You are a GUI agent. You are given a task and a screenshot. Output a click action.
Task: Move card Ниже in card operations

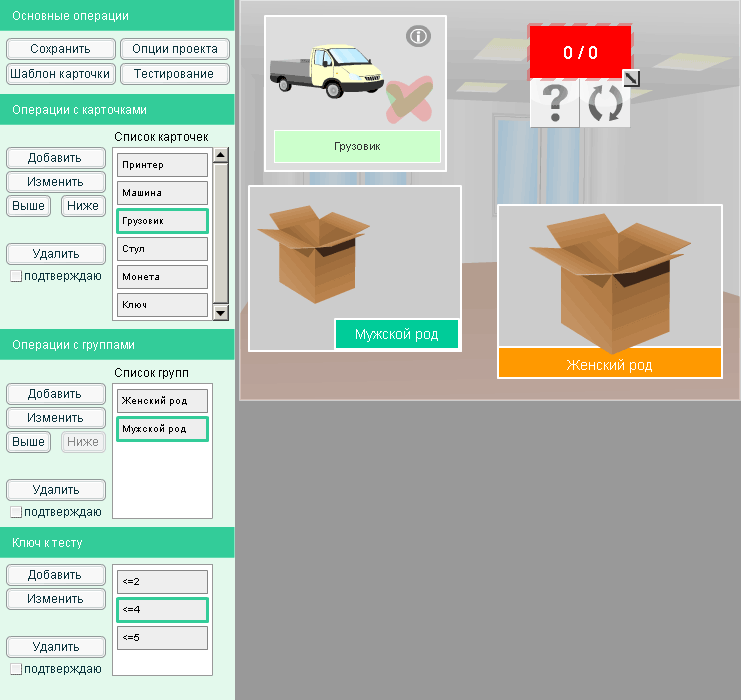coord(83,206)
